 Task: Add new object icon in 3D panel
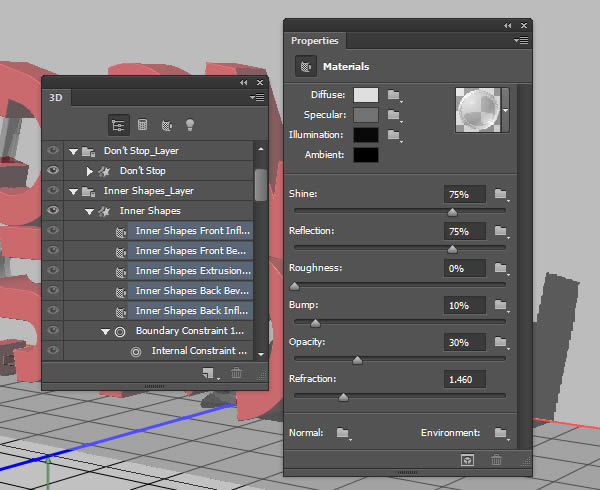coord(209,373)
